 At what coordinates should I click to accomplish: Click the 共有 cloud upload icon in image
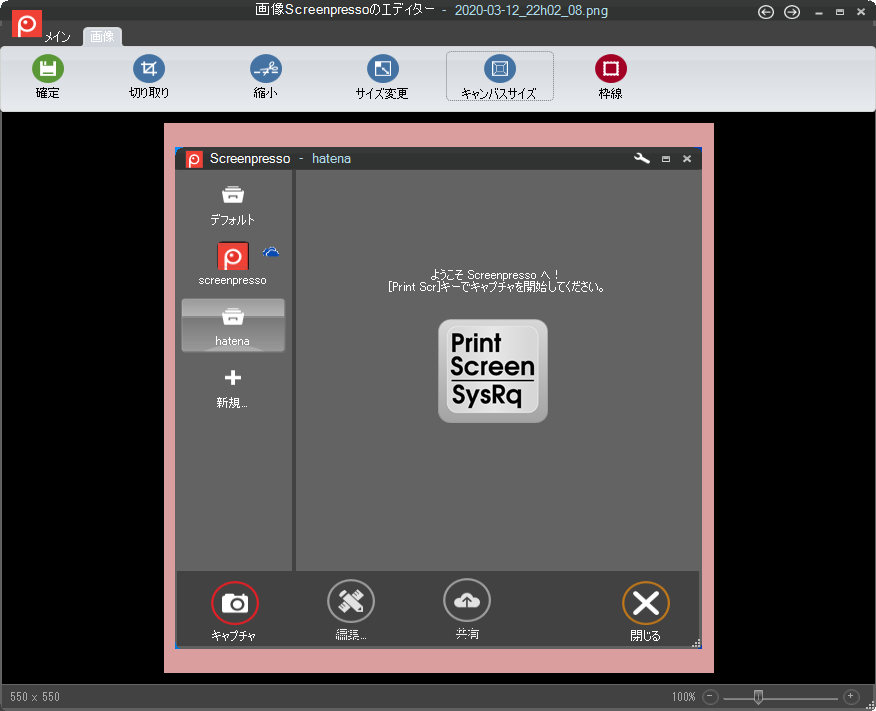coord(467,600)
